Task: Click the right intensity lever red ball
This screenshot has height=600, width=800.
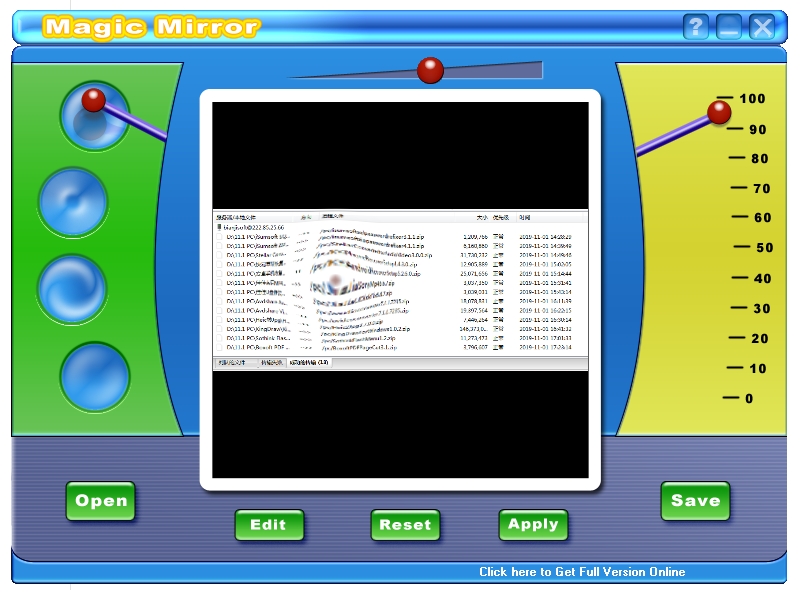Action: [719, 112]
